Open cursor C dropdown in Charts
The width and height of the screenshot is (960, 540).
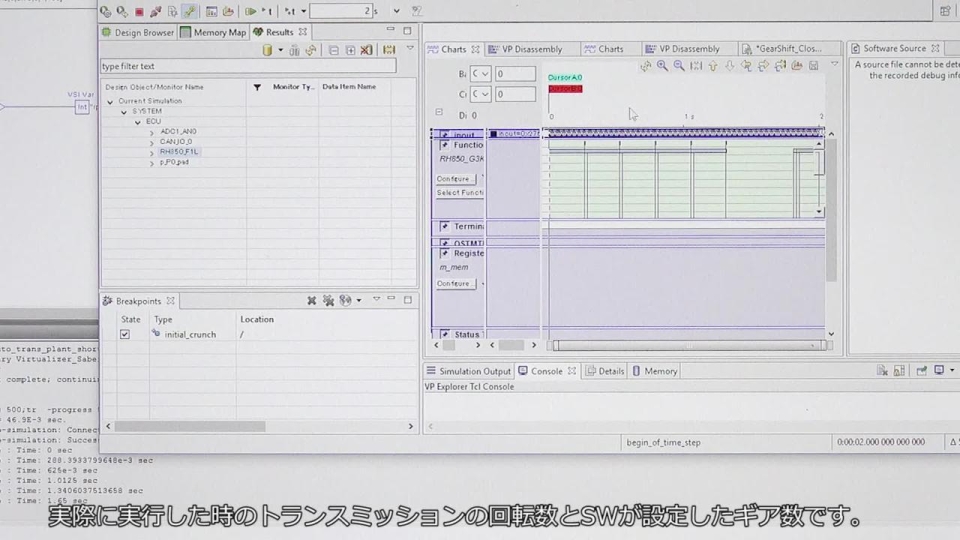(480, 94)
